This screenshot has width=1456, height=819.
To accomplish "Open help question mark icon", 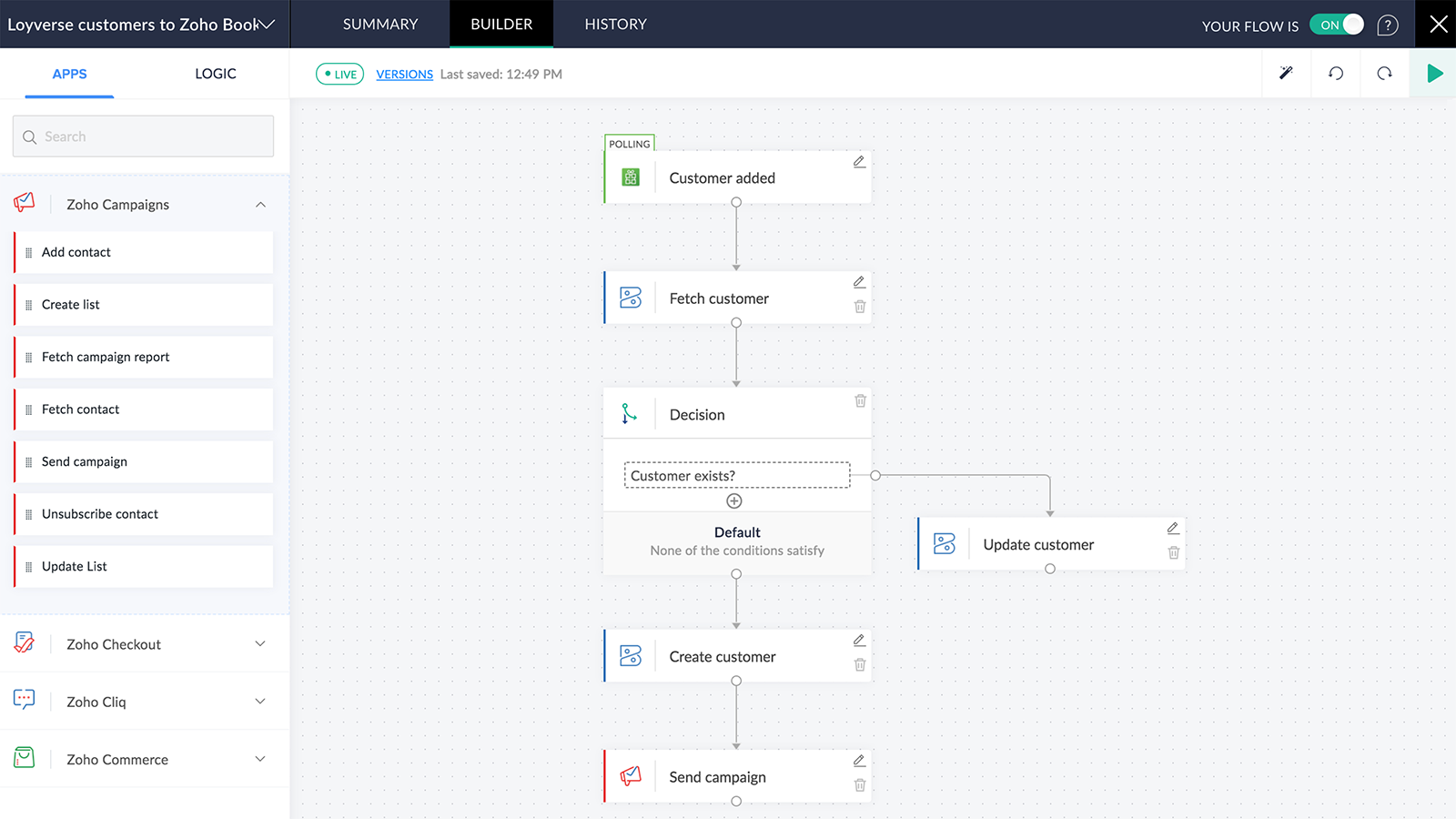I will click(x=1387, y=25).
